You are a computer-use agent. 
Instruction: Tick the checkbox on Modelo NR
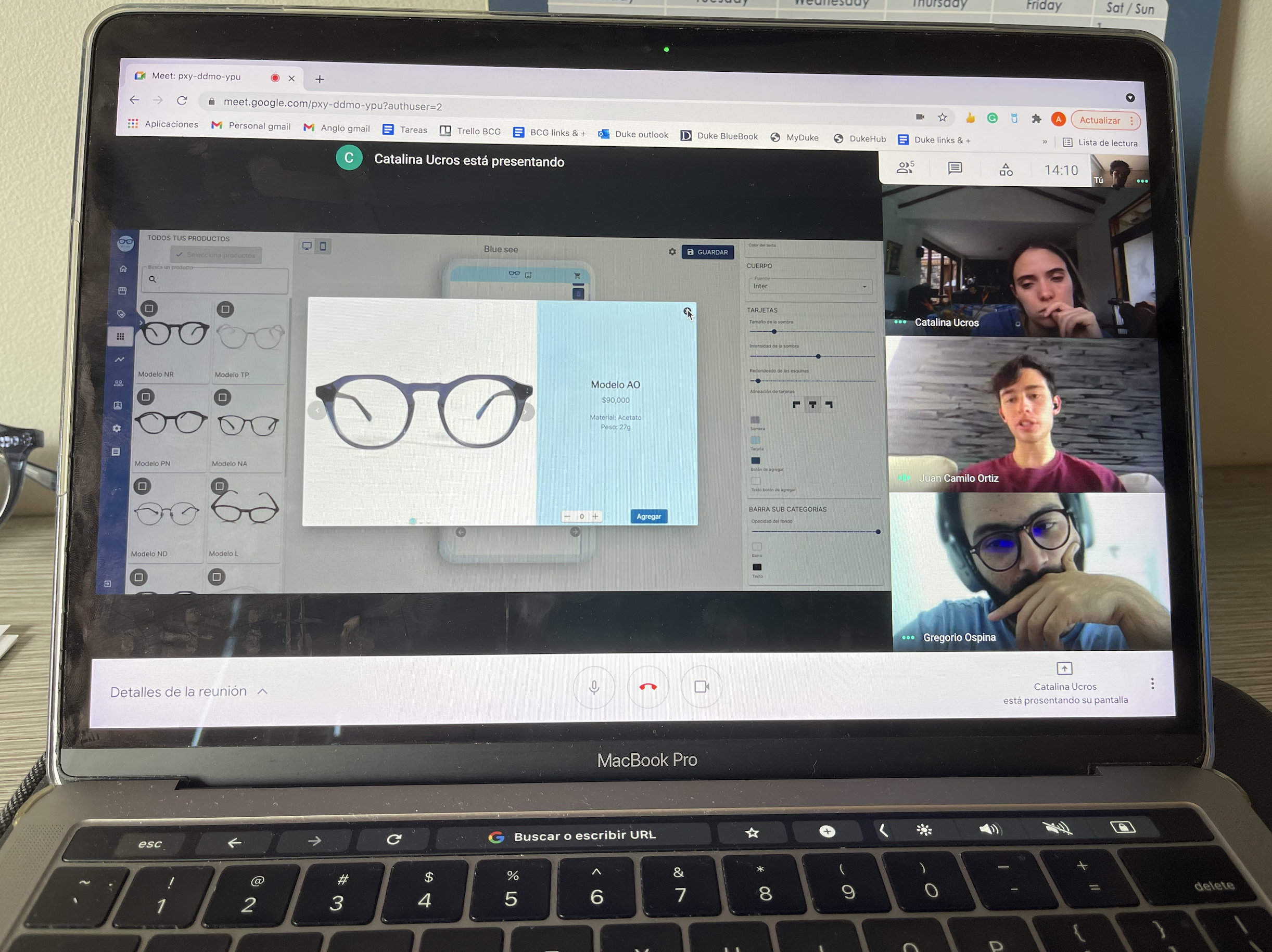pos(149,308)
